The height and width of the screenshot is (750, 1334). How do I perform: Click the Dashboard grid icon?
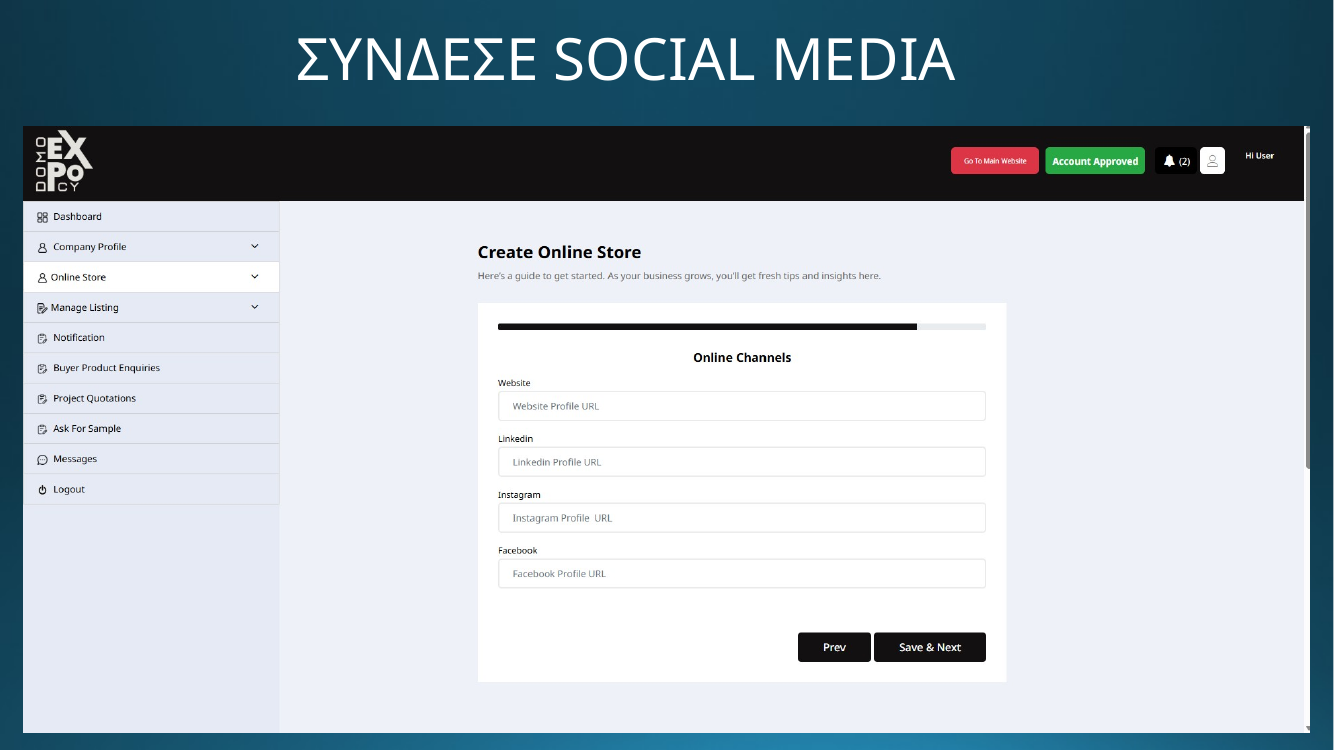point(42,217)
